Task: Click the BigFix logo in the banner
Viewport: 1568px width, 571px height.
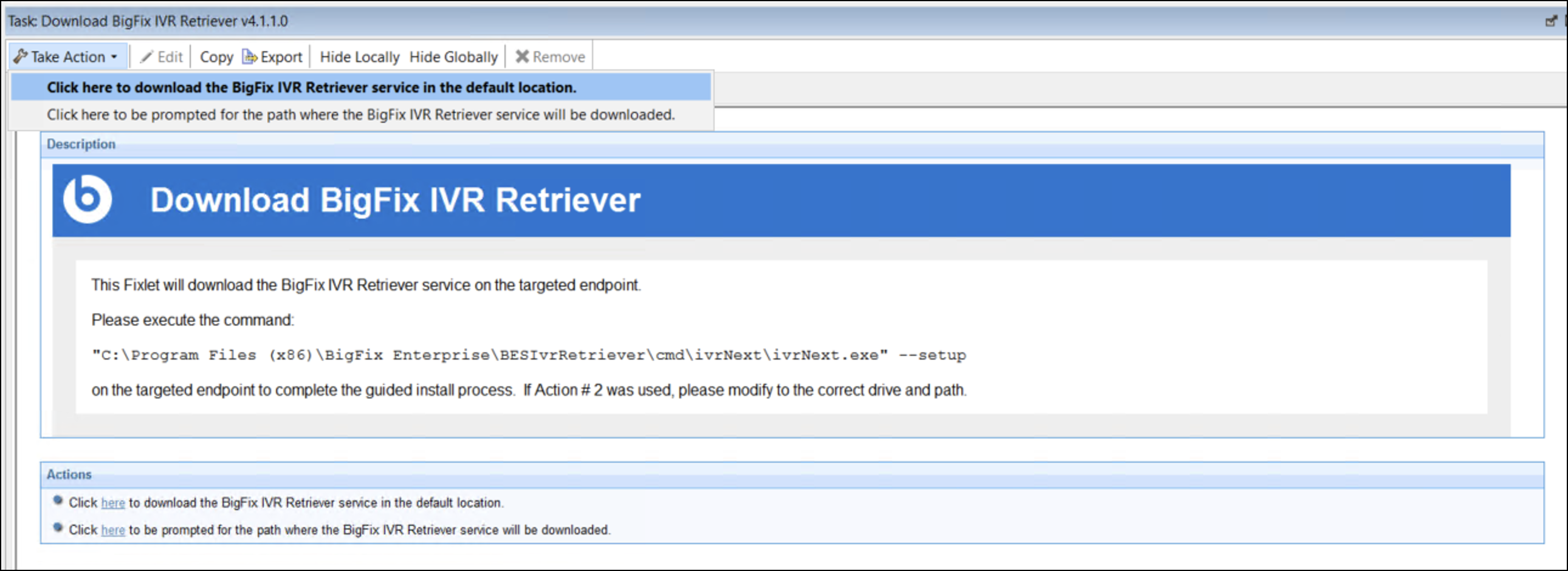Action: click(x=88, y=199)
